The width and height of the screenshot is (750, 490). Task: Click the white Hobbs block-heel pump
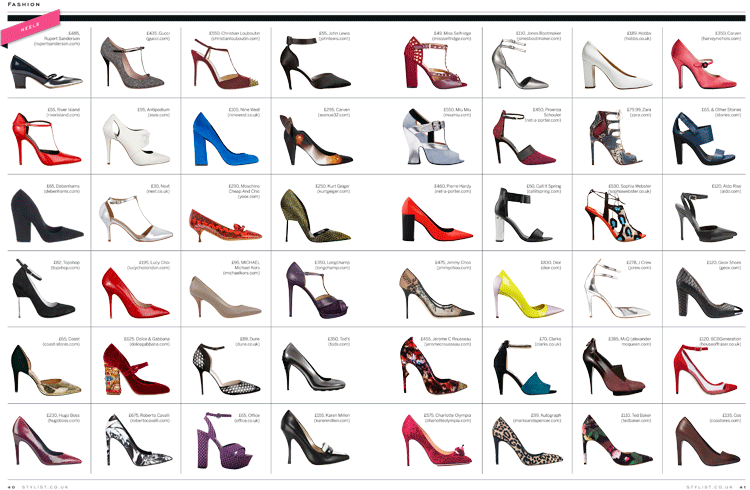coord(617,65)
